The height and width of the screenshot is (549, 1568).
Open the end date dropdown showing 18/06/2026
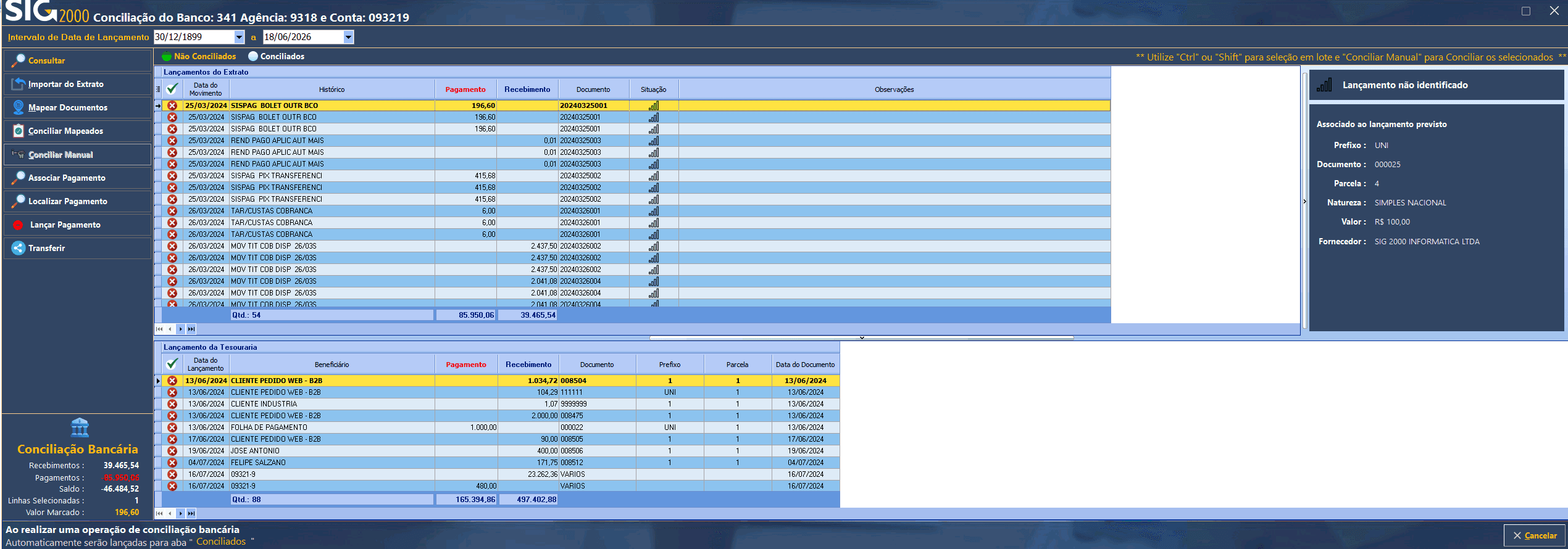(x=348, y=37)
